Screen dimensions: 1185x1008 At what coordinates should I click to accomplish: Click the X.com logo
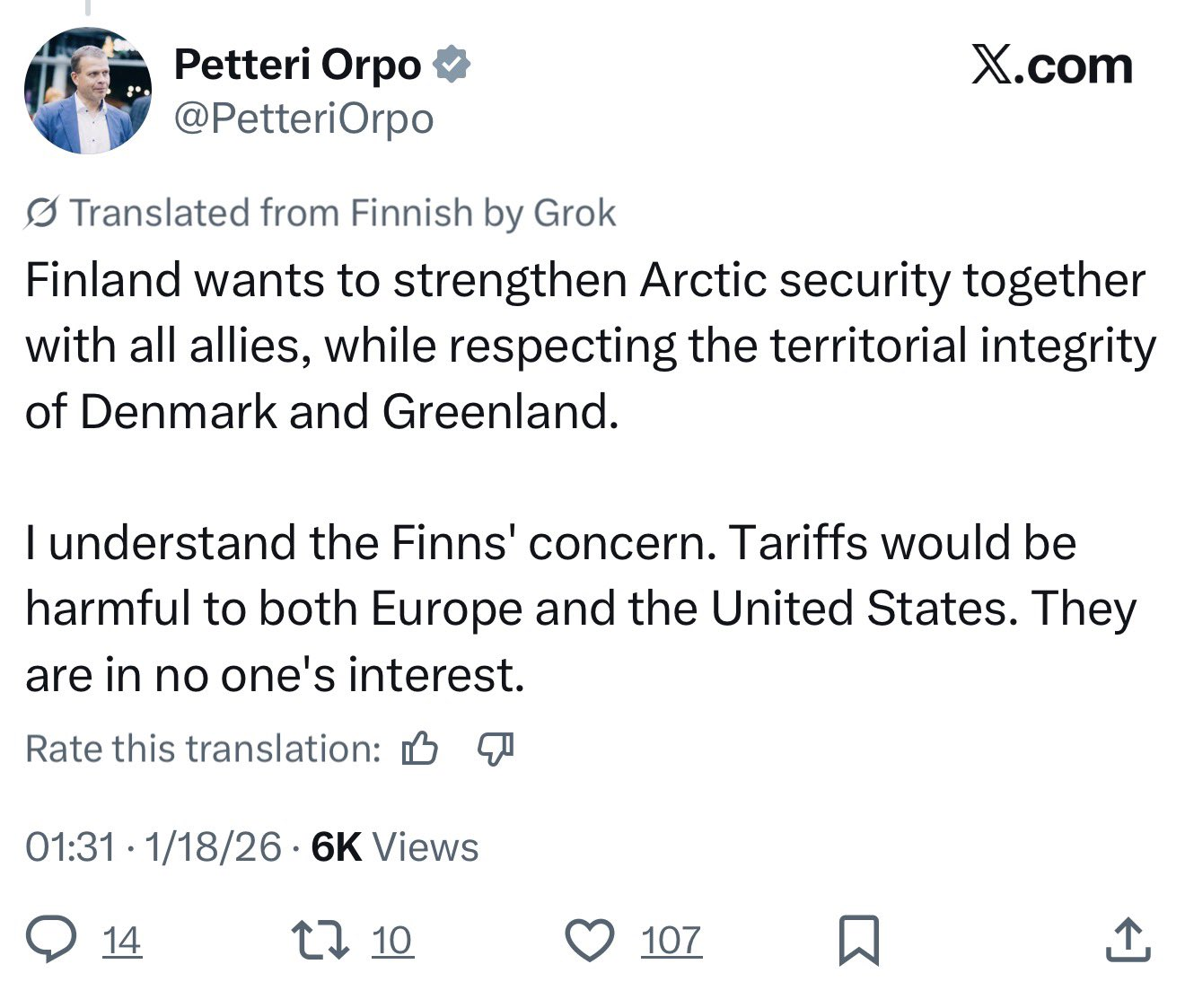[1051, 66]
